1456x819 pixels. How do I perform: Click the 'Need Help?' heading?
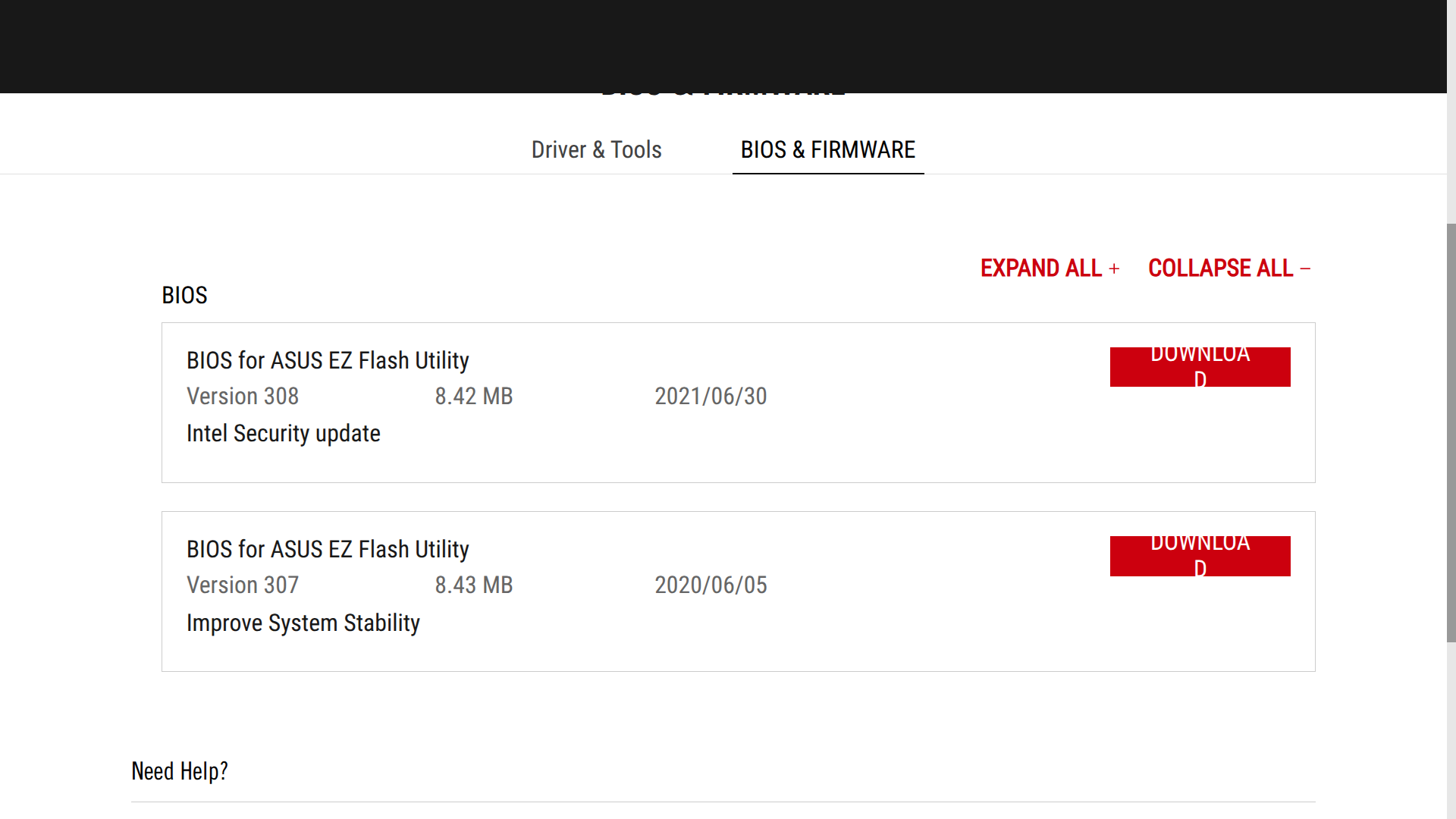(x=180, y=771)
